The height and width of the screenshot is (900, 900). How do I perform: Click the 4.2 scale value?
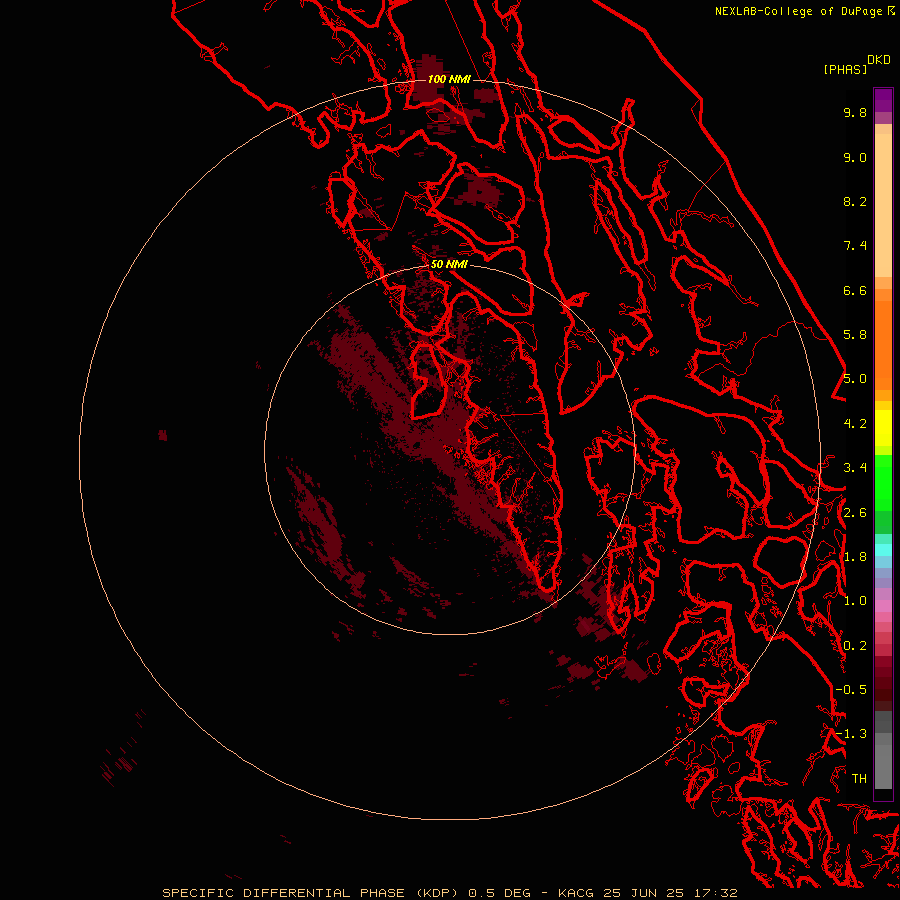[855, 424]
